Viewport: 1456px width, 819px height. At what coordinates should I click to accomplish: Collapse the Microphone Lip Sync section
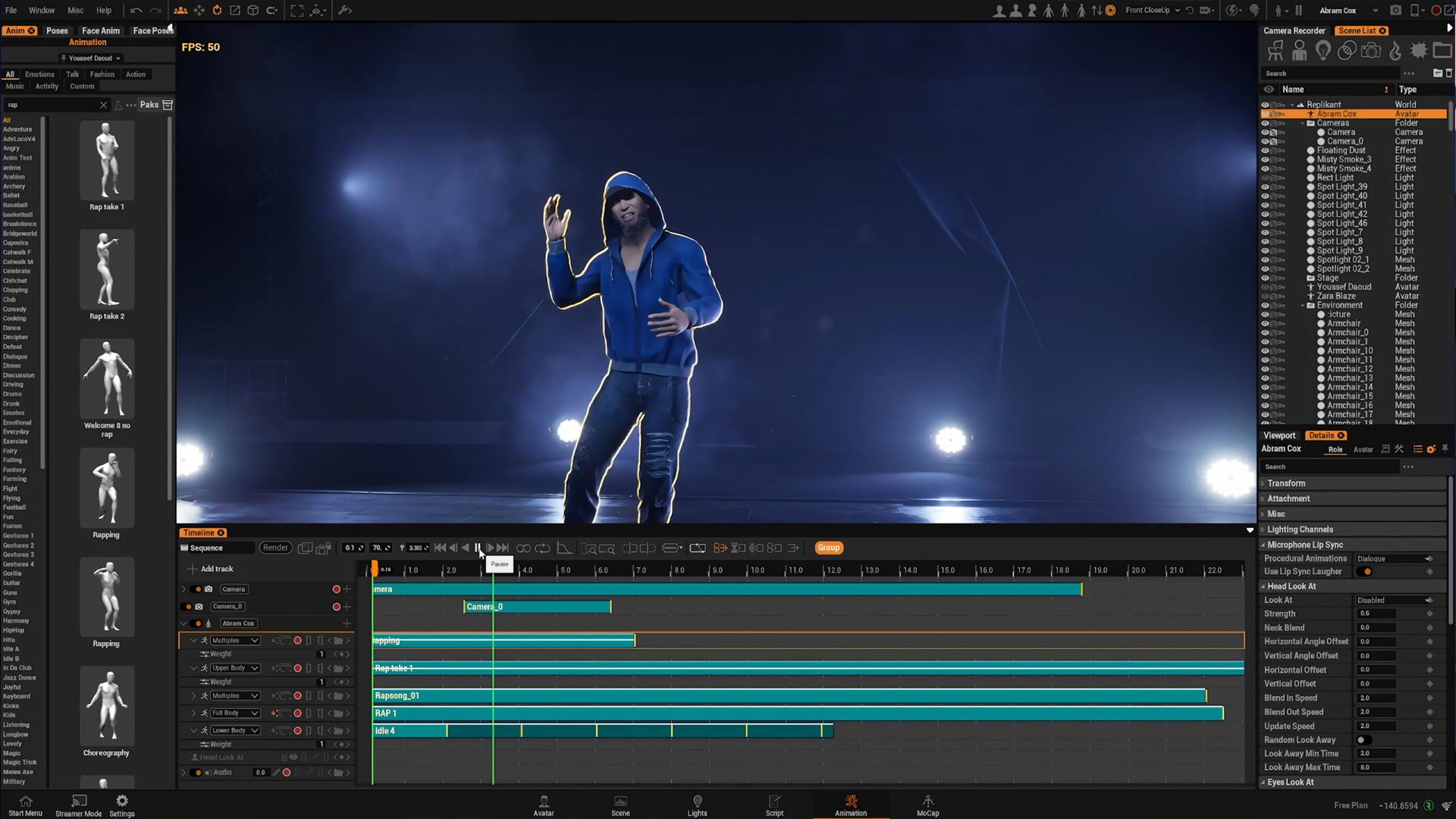point(1353,545)
